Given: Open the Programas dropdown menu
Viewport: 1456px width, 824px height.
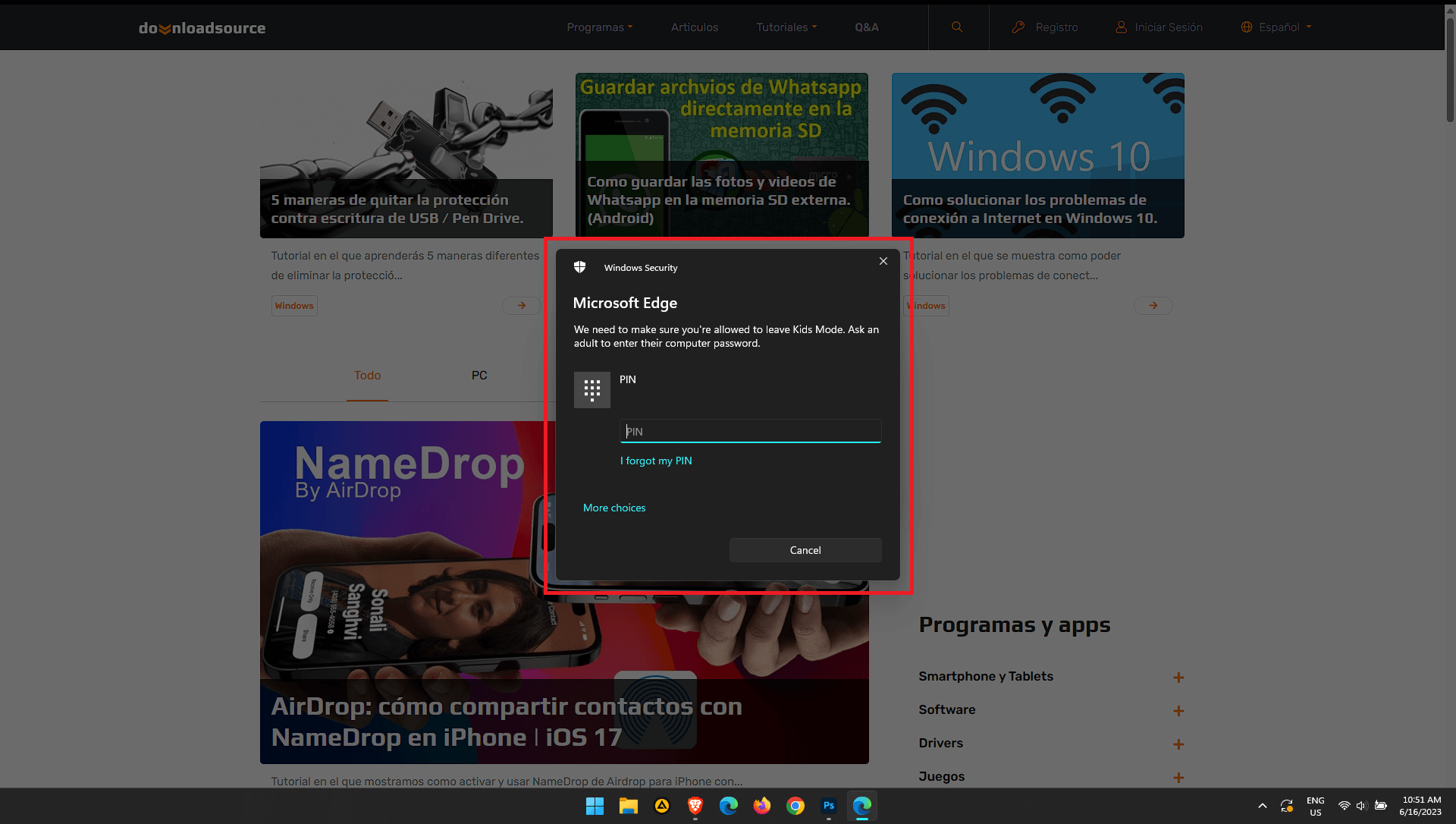Looking at the screenshot, I should tap(599, 27).
